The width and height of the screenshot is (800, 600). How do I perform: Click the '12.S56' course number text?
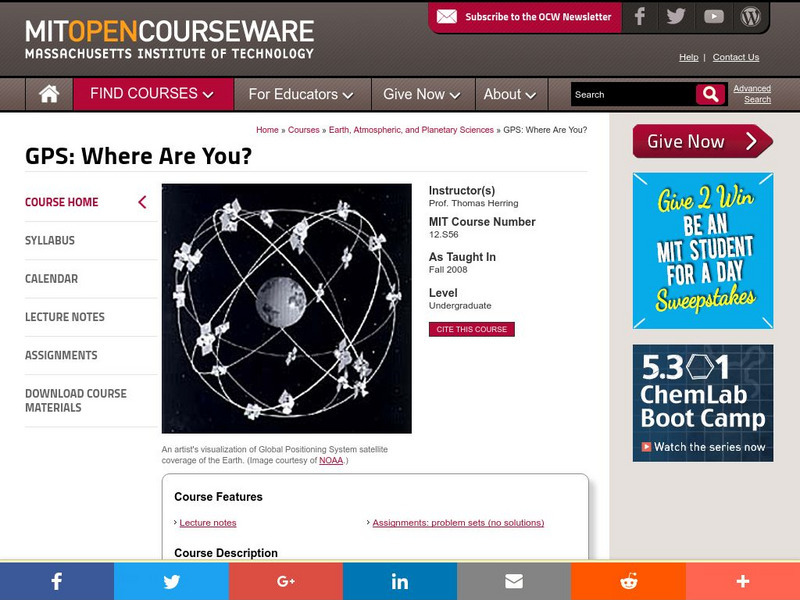coord(443,235)
